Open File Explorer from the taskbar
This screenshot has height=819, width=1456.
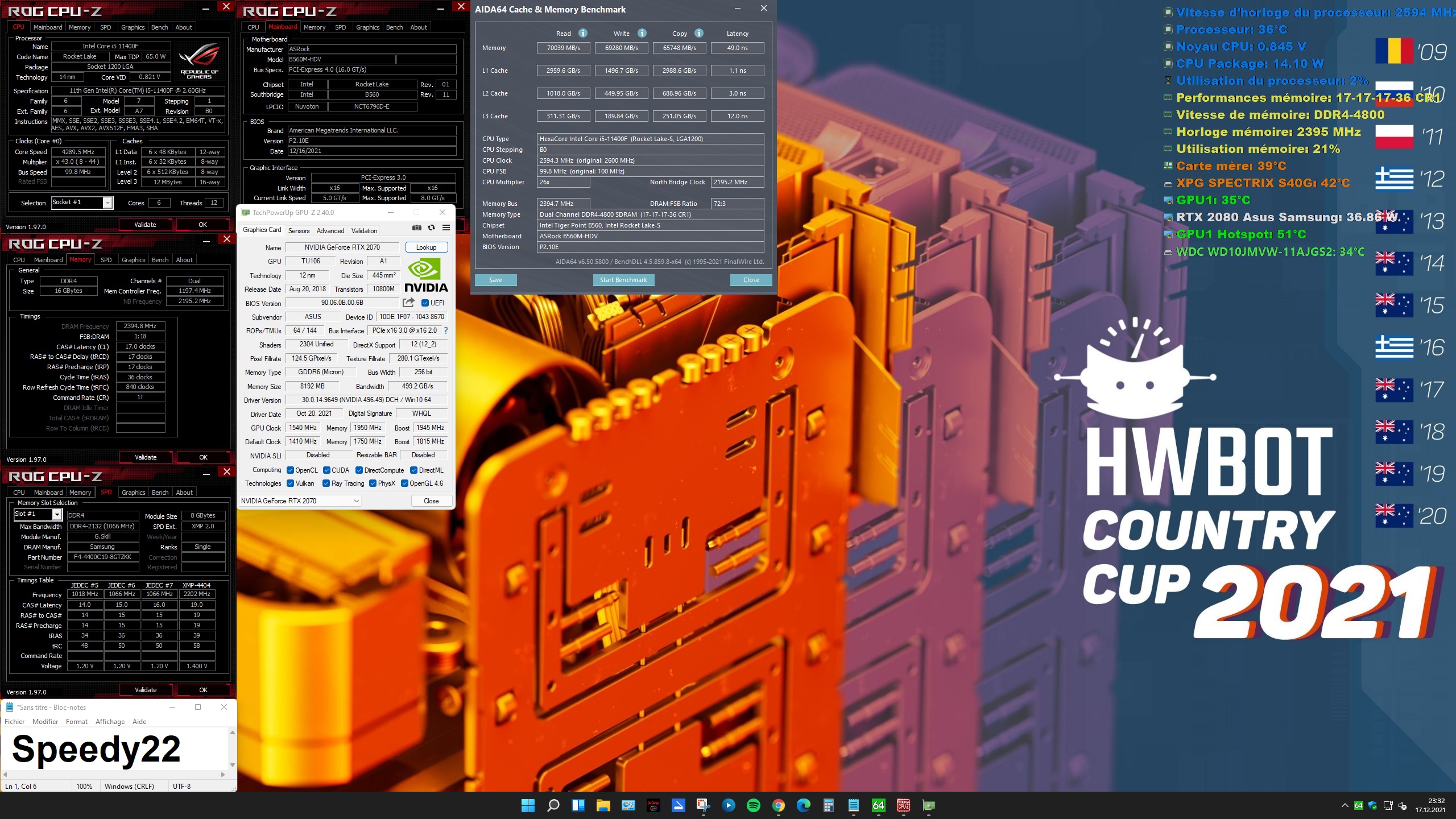pos(603,805)
